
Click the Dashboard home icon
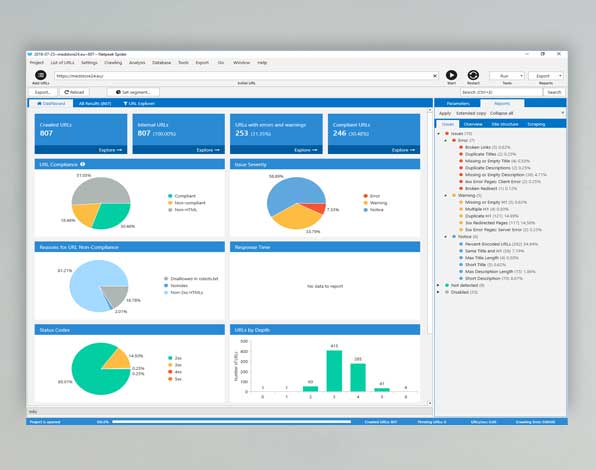pyautogui.click(x=39, y=103)
